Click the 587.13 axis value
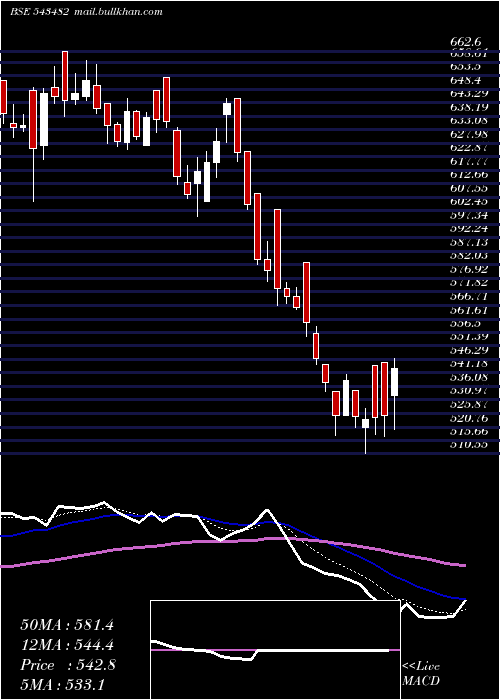Image resolution: width=500 pixels, height=700 pixels. tap(469, 242)
